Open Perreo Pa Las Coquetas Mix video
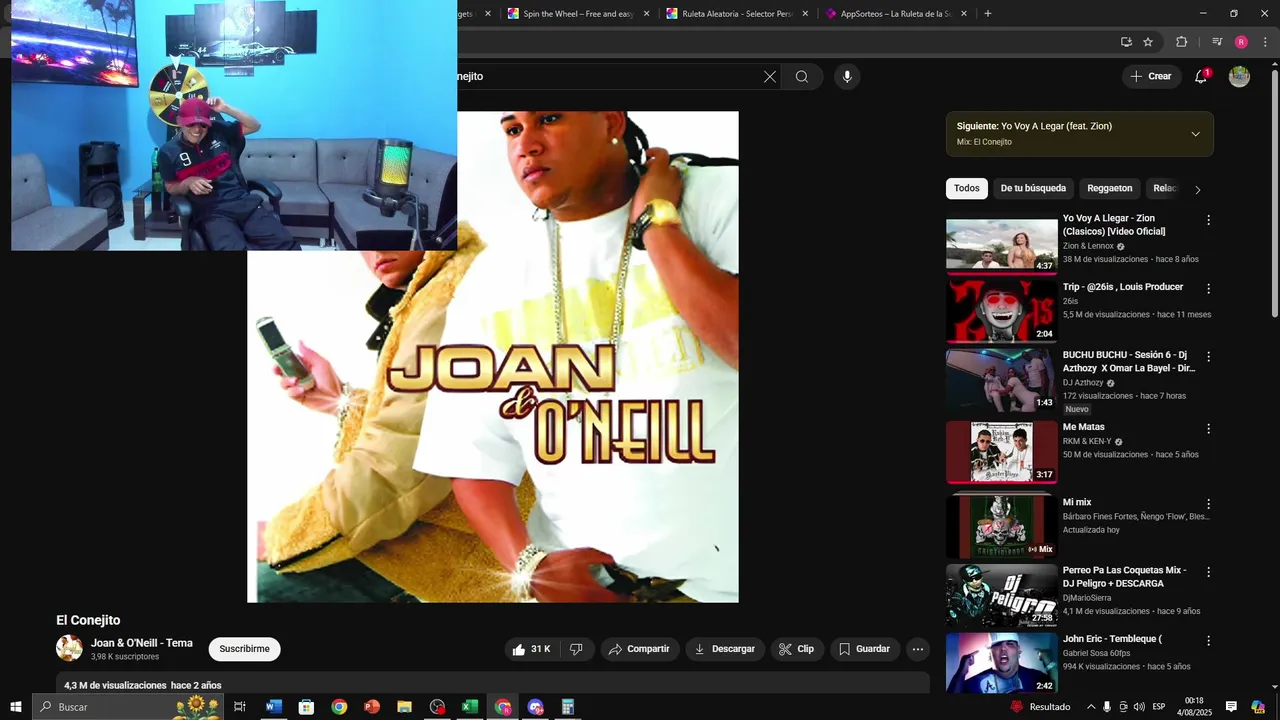The image size is (1280, 720). coord(1002,596)
